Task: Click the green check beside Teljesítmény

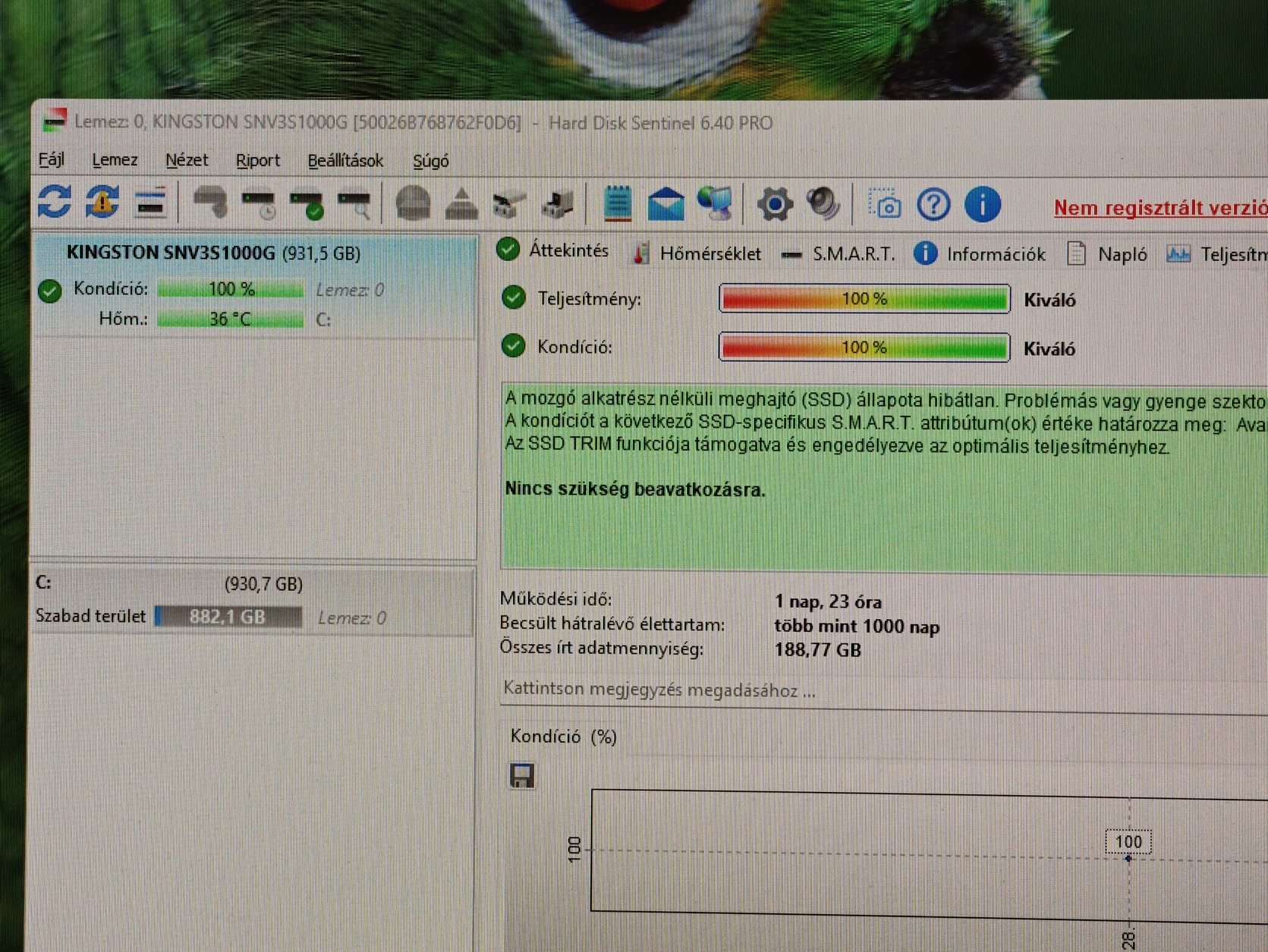Action: (514, 298)
